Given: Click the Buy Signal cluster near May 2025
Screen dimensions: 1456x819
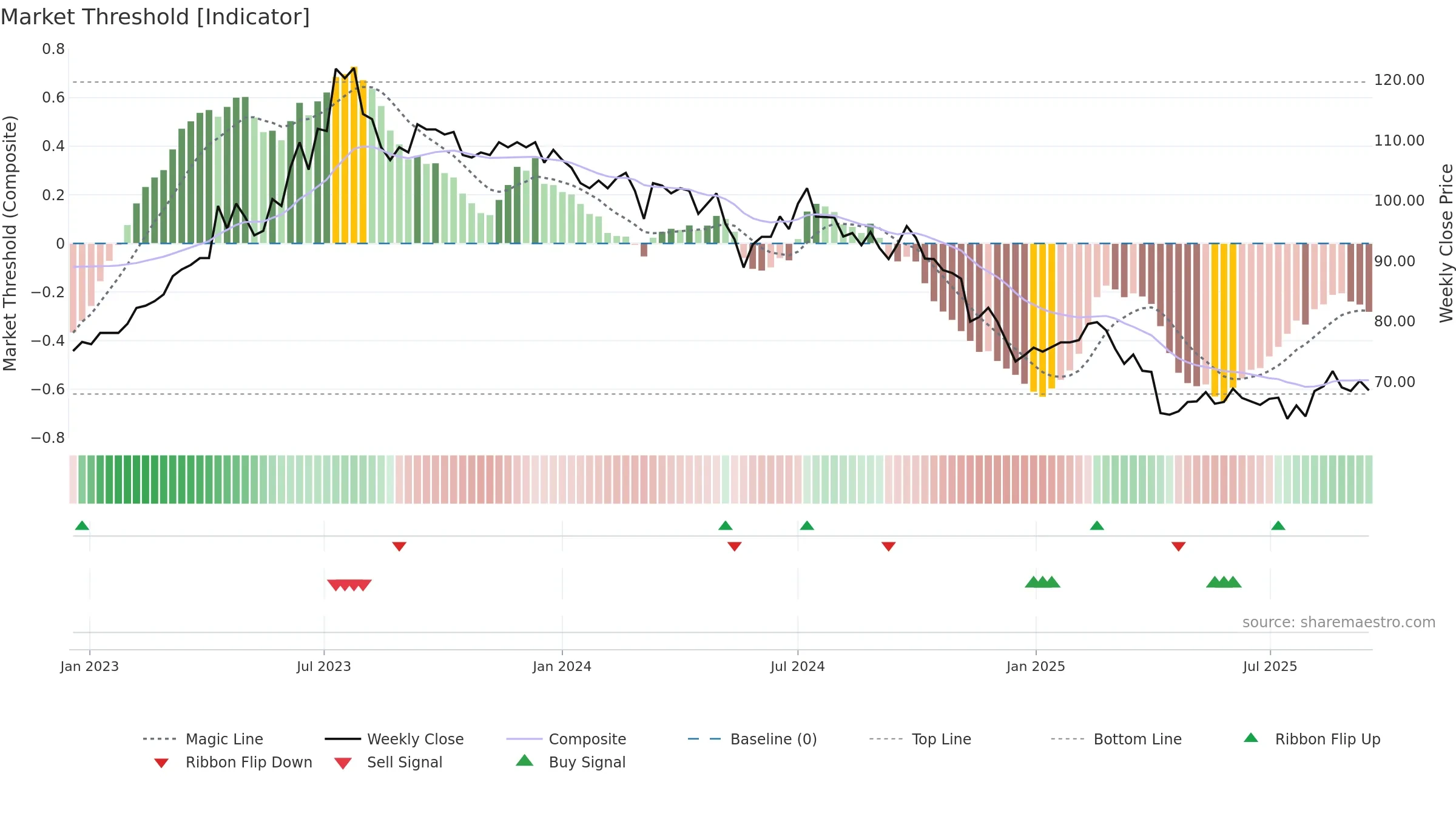Looking at the screenshot, I should click(1224, 582).
